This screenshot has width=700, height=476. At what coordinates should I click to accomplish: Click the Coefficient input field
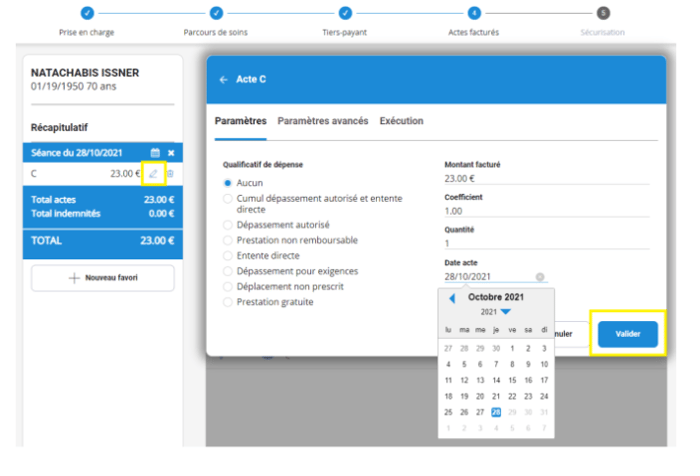coord(546,211)
